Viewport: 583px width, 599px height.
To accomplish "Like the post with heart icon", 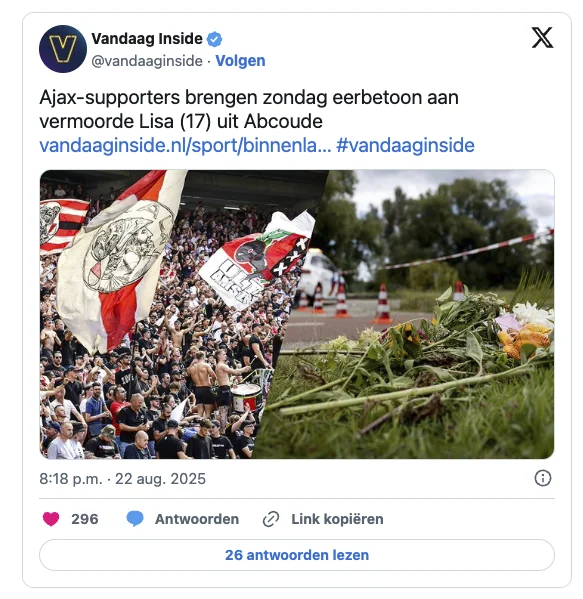I will pos(51,519).
